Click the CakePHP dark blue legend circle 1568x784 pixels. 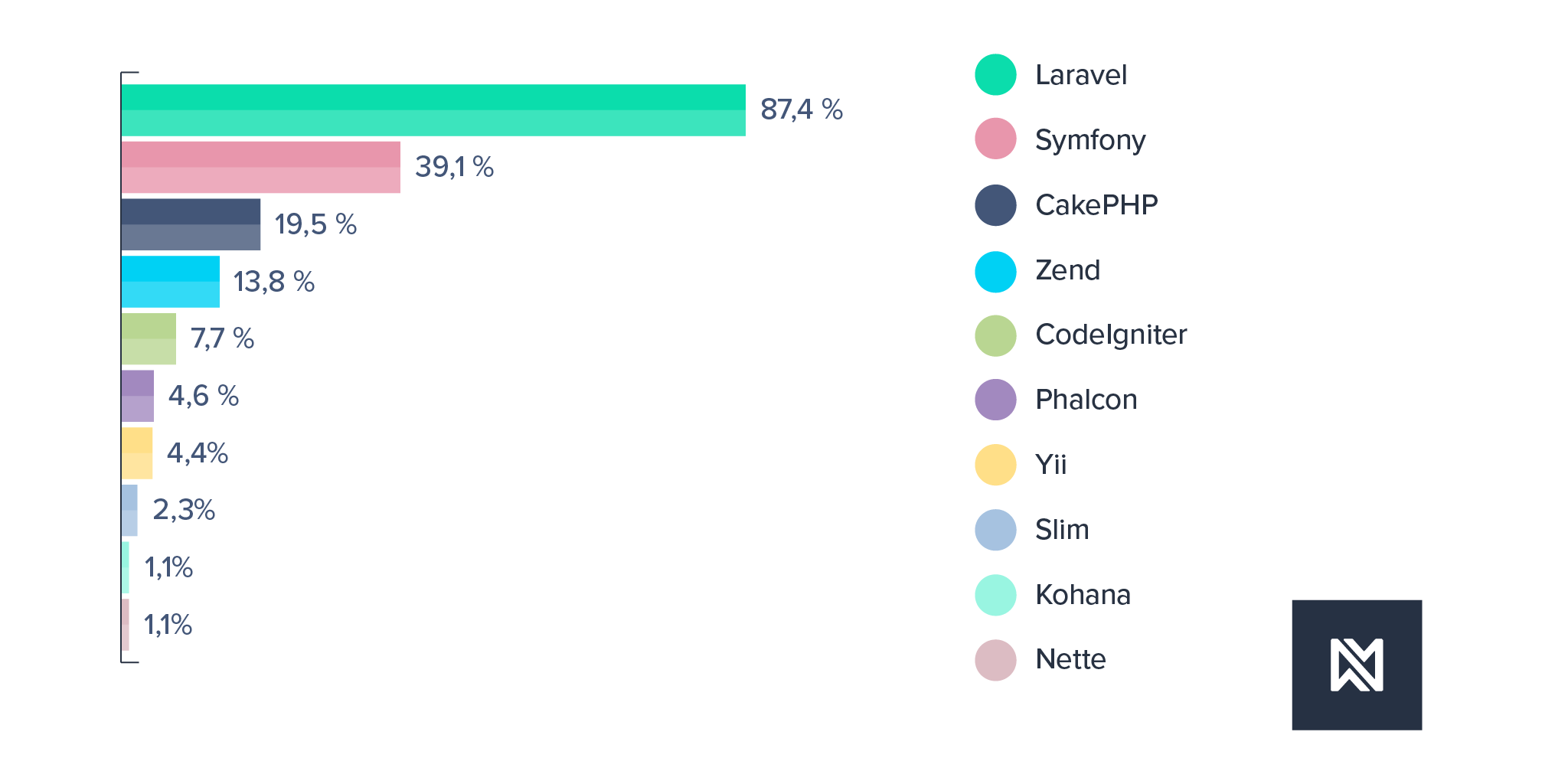point(995,205)
